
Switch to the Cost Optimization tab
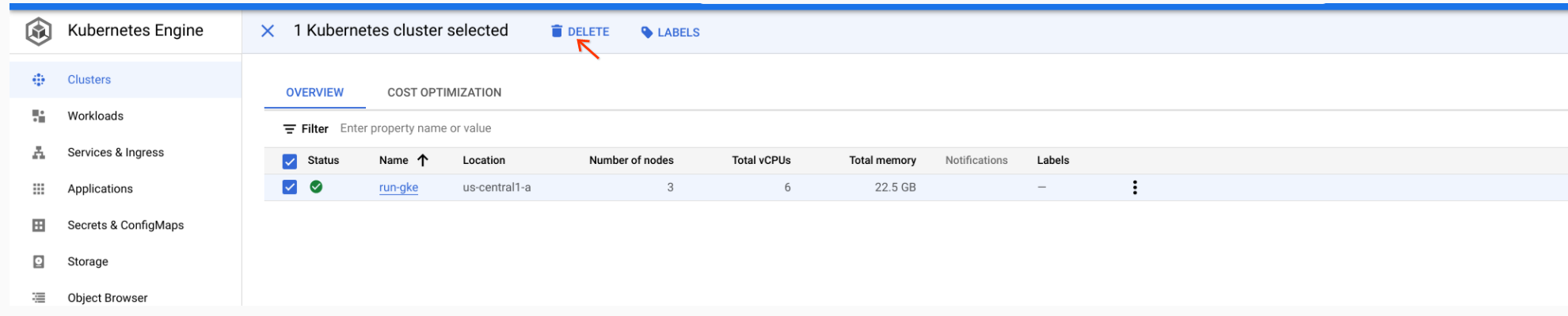coord(444,93)
